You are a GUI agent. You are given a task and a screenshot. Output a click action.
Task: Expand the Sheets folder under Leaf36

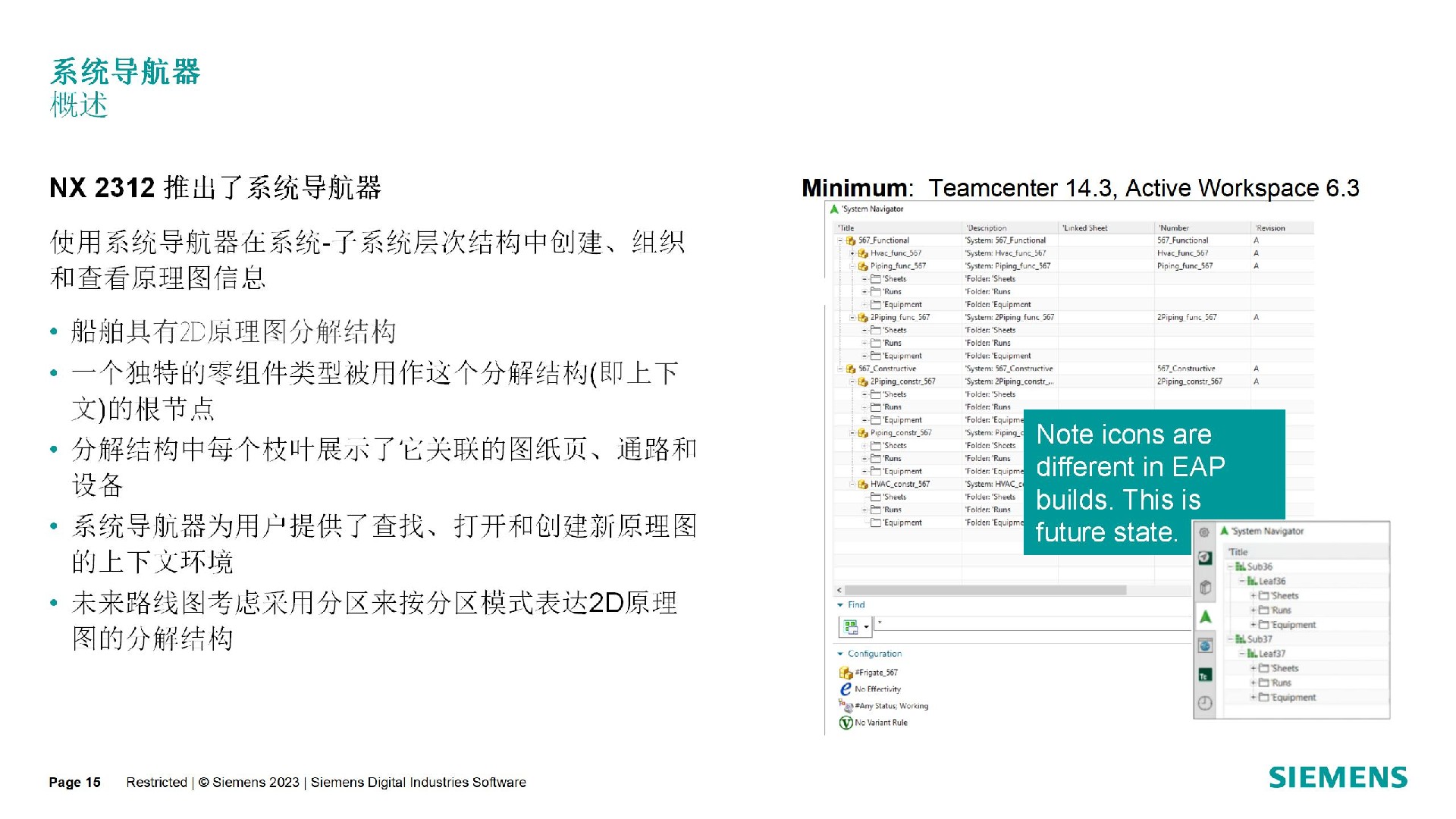click(1254, 596)
